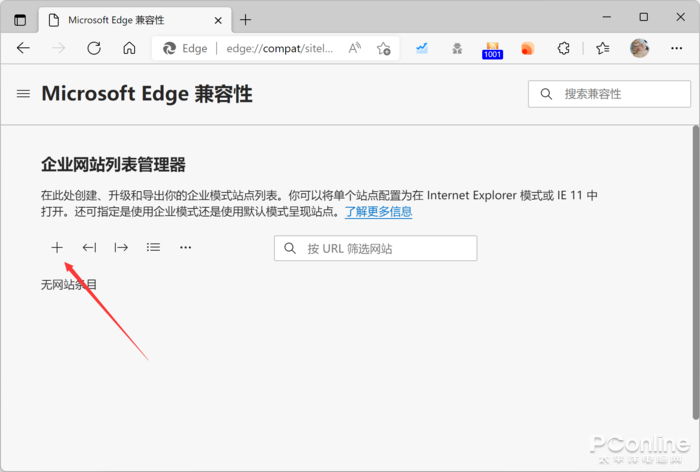Click the 企业网站列表管理器 heading

113,164
